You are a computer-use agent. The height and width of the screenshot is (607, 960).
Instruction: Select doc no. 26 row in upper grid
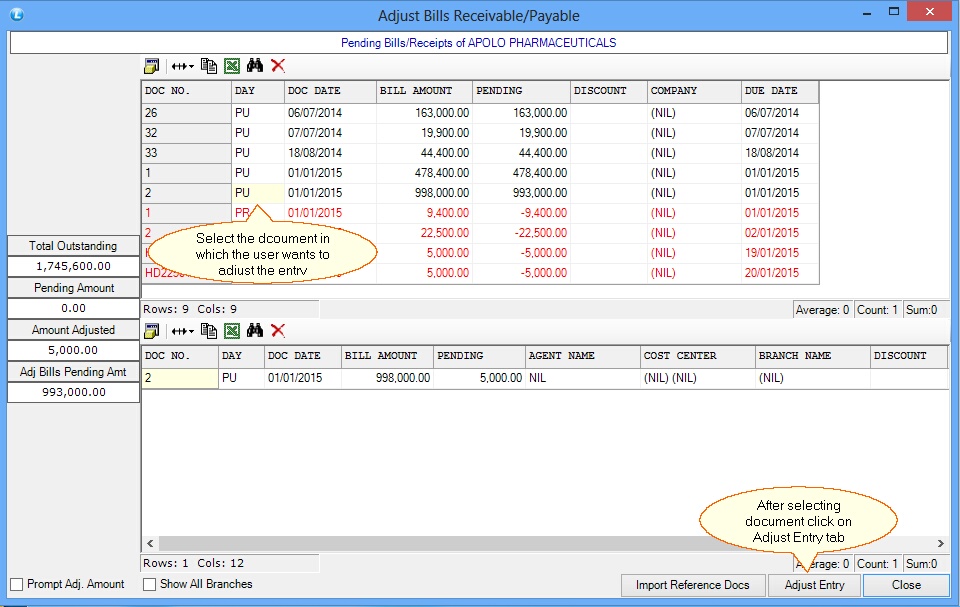[x=480, y=113]
